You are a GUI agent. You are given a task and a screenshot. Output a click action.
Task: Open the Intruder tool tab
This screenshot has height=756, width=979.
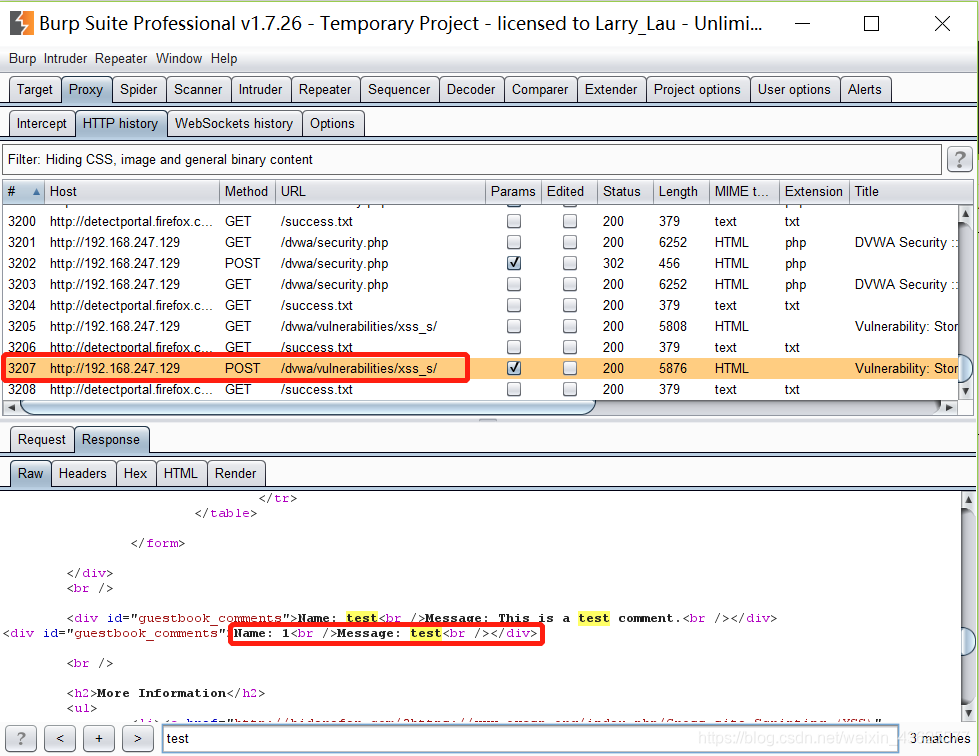[x=260, y=90]
